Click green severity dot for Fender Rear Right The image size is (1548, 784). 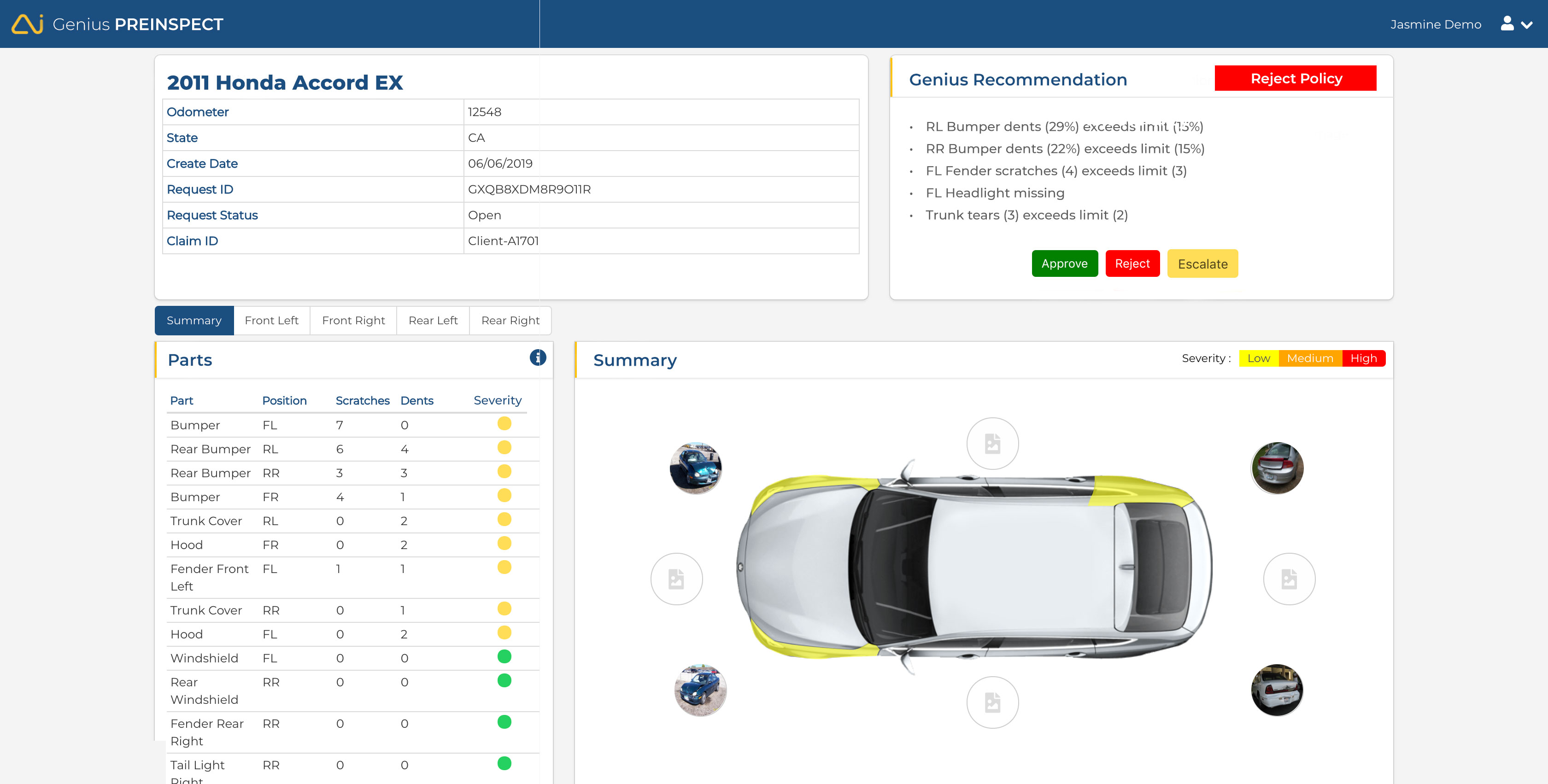point(504,722)
